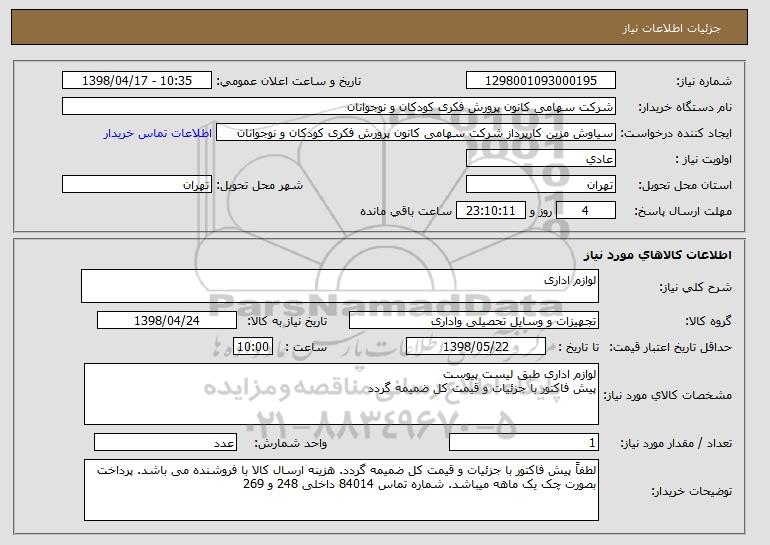Viewport: 770px width, 545px height.
Task: Click the remaining time field 23:10:11
Action: coord(491,211)
